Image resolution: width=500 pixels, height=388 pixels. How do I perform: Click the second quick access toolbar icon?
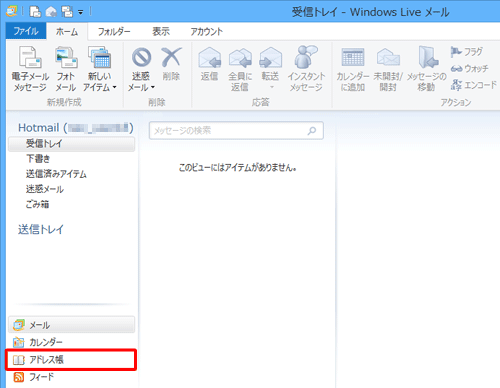tap(51, 12)
